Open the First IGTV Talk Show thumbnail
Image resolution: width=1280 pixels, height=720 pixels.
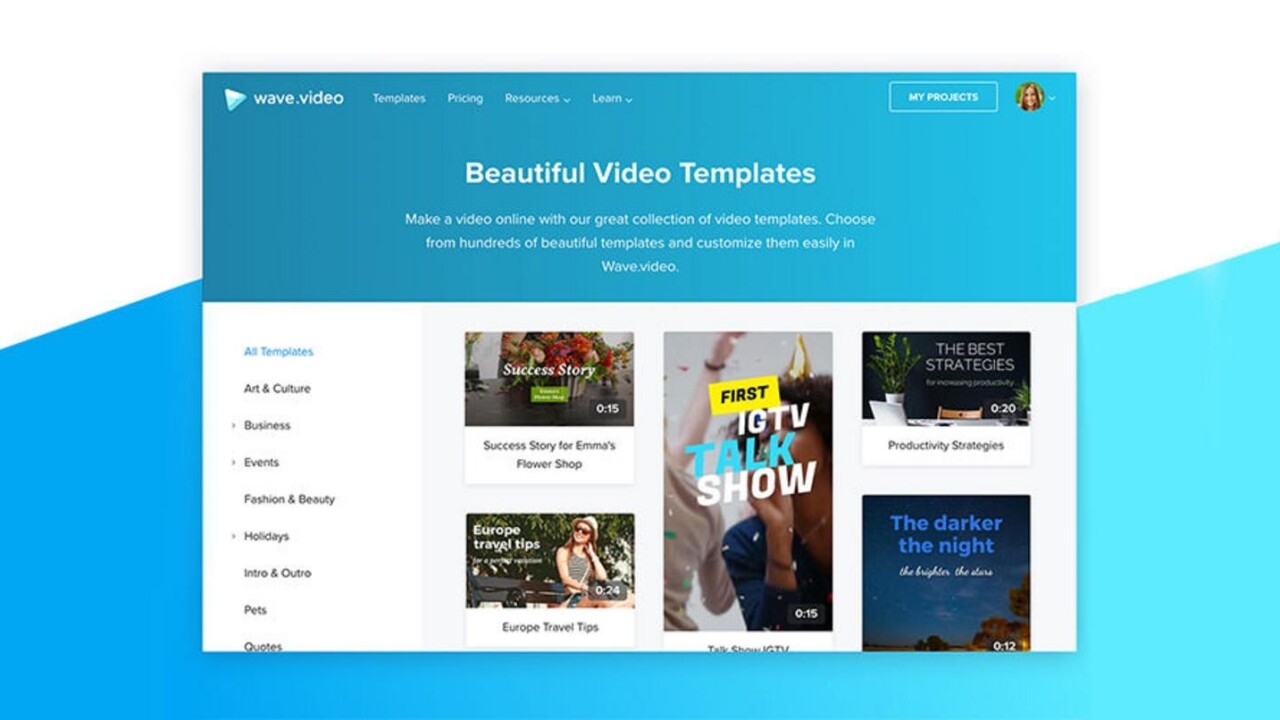click(x=748, y=481)
